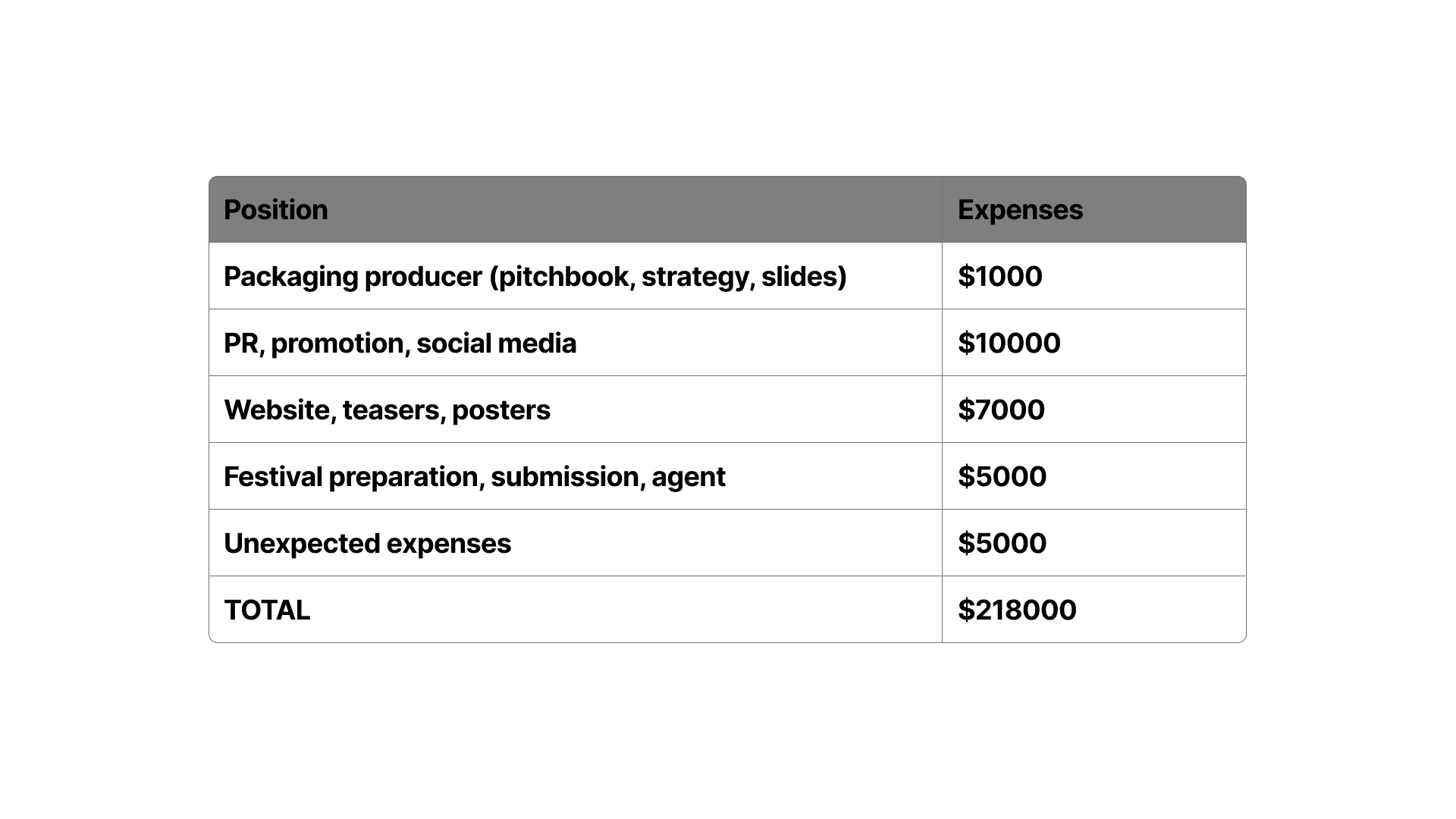Screen dimensions: 1456x819
Task: Select Festival preparation, submission, agent cell
Action: pos(474,477)
